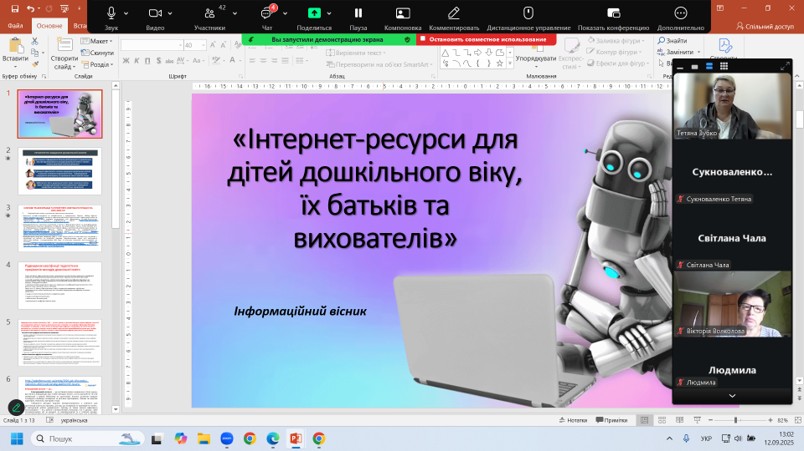Click Пауза to pause screen sharing

(x=358, y=14)
